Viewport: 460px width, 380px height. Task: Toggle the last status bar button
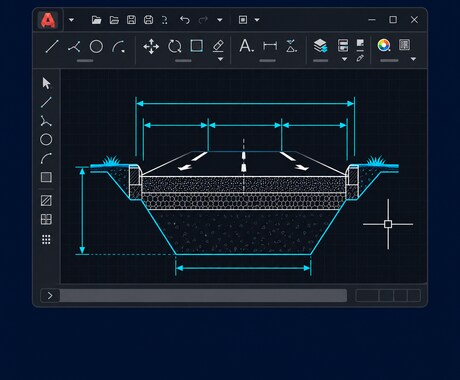coord(414,296)
